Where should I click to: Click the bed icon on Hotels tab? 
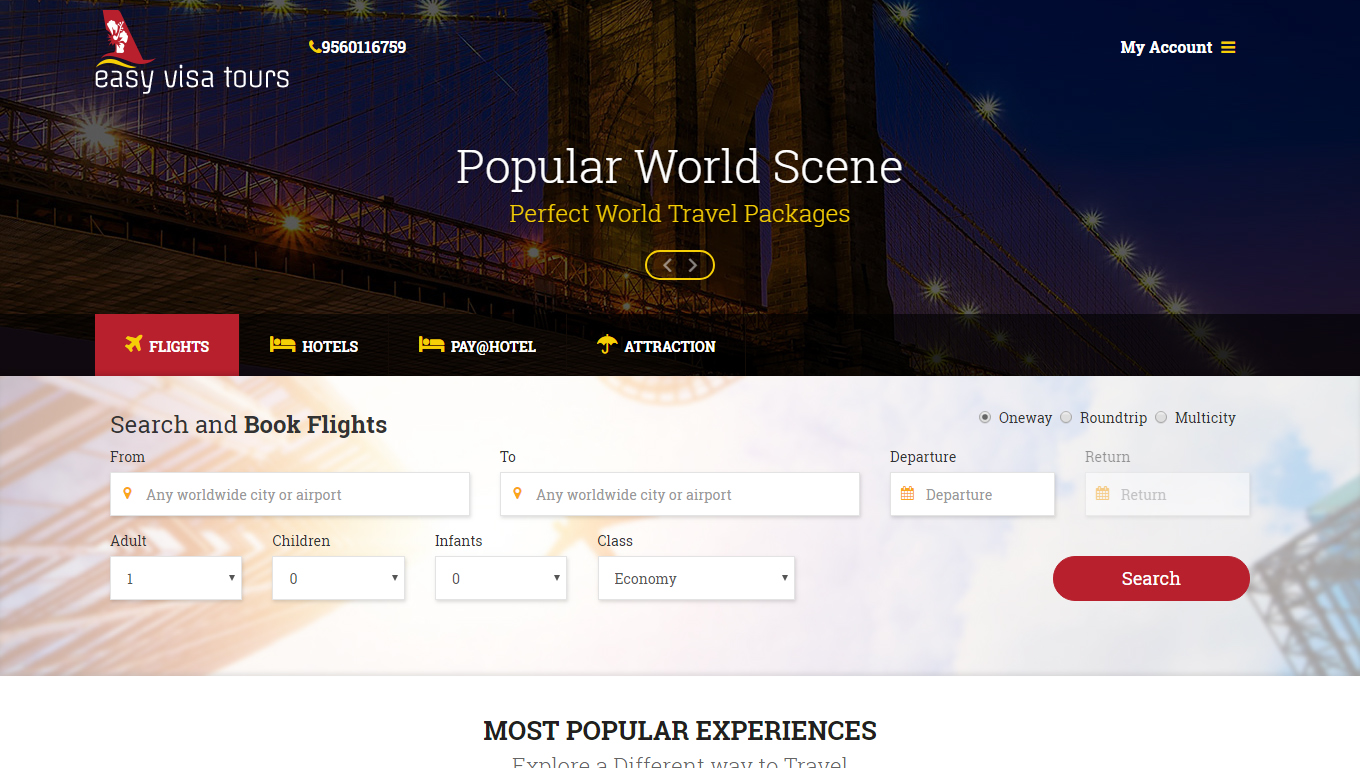click(x=282, y=344)
